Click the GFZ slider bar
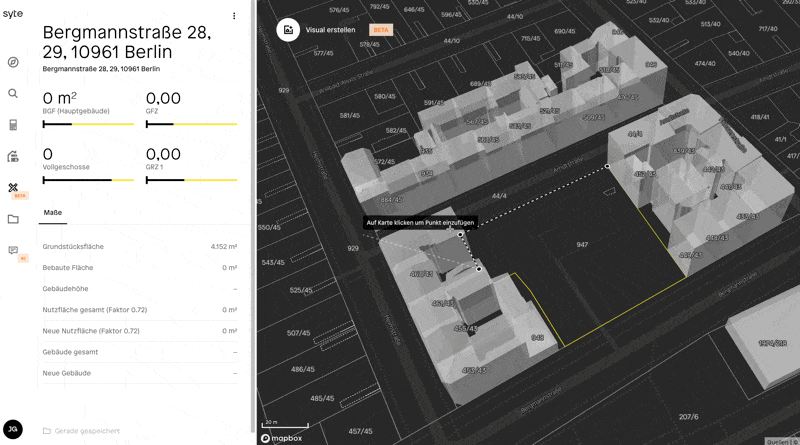The image size is (800, 445). point(191,124)
